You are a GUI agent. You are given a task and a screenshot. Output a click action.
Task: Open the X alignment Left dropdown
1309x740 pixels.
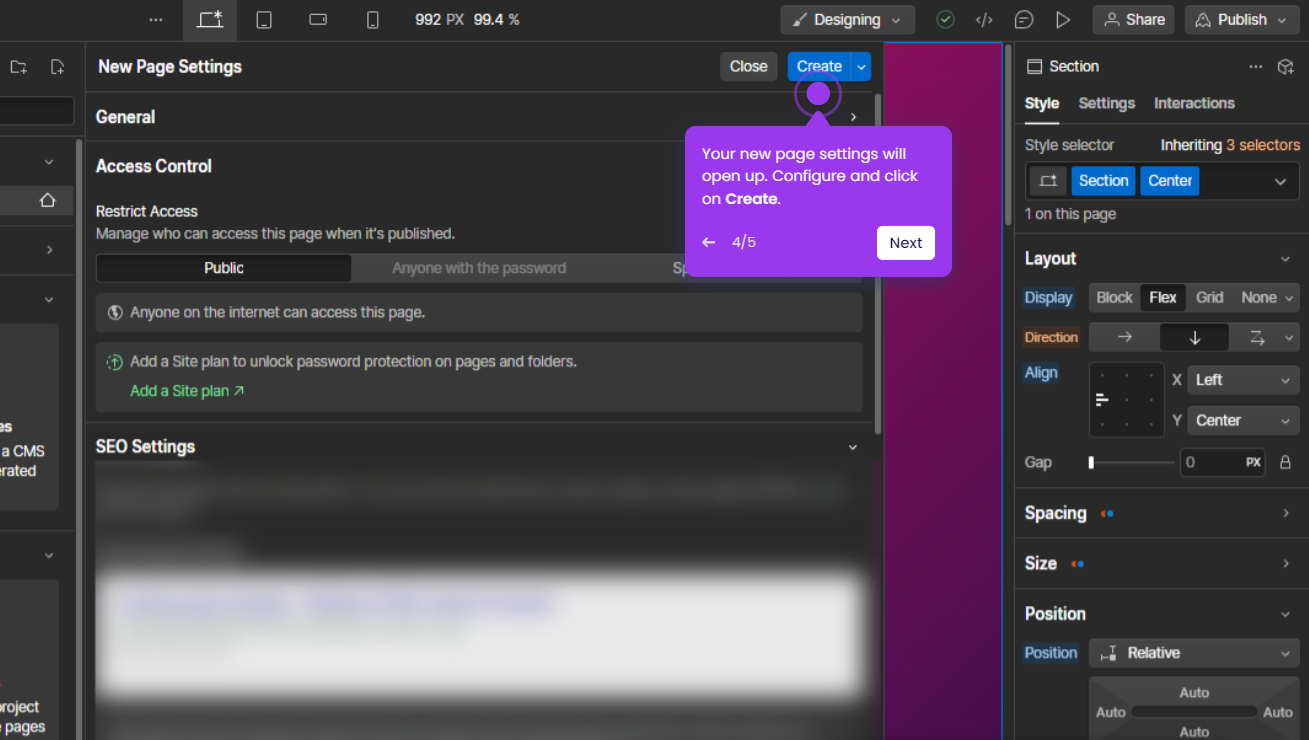click(1242, 380)
